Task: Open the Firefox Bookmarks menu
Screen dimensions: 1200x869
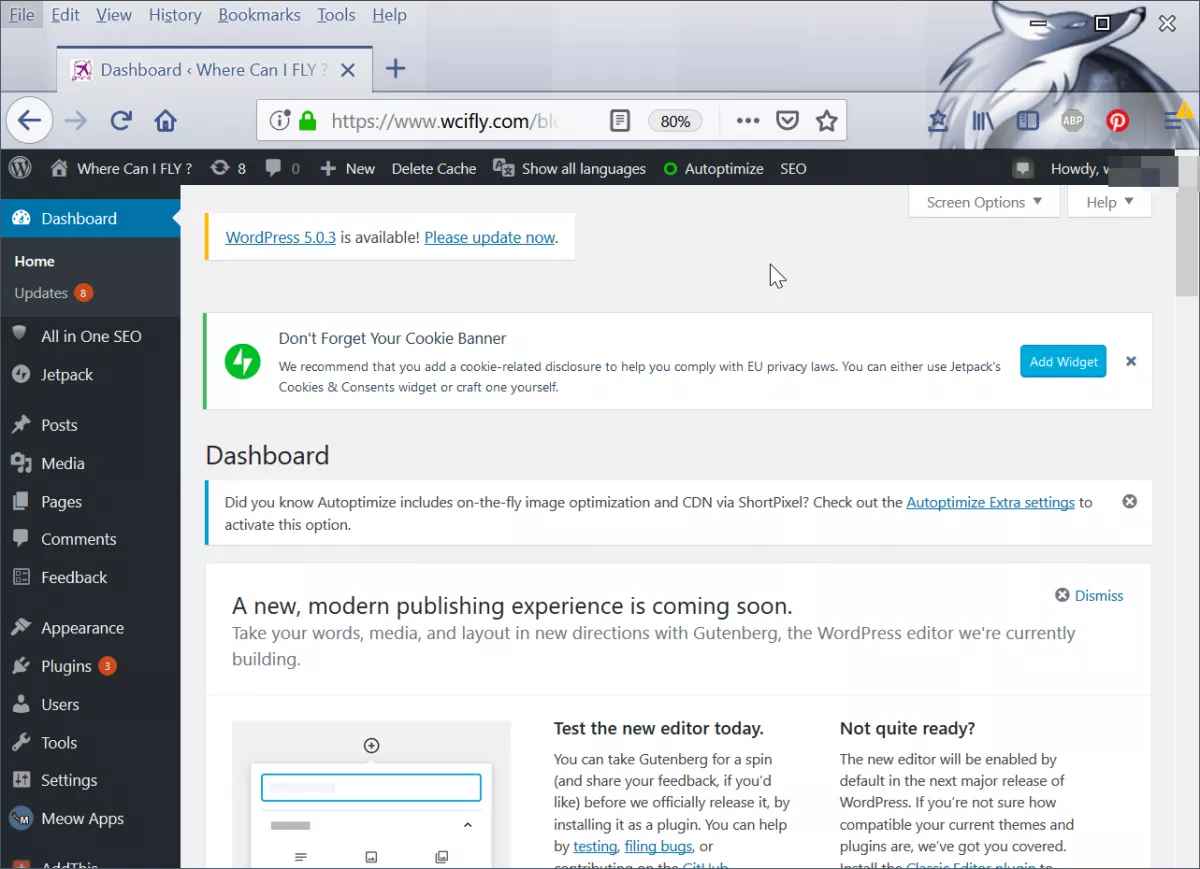Action: click(x=259, y=15)
